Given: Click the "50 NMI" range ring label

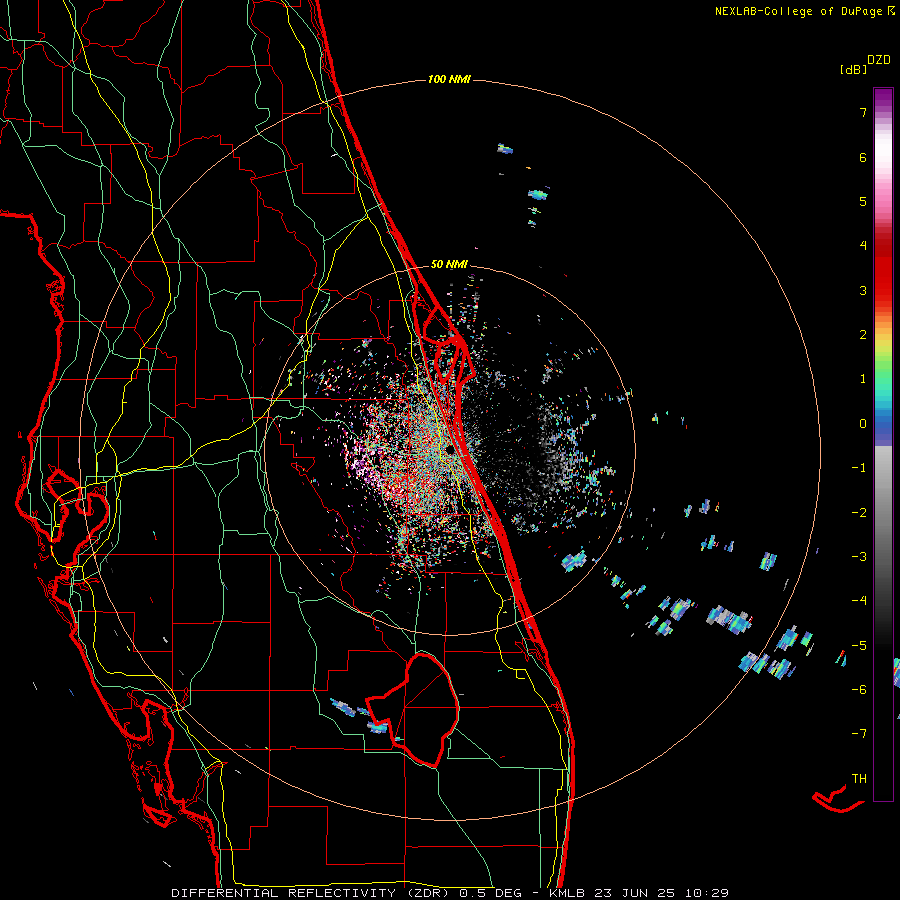Looking at the screenshot, I should [x=449, y=264].
